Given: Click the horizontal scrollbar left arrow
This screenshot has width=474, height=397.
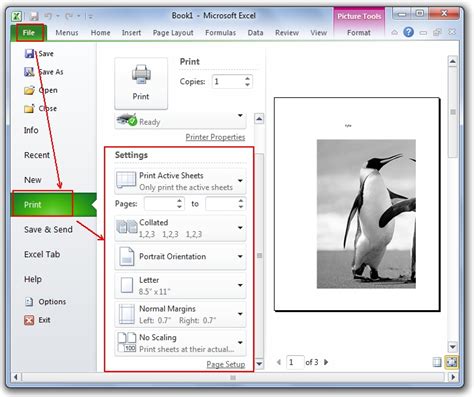Looking at the screenshot, I should pyautogui.click(x=16, y=377).
